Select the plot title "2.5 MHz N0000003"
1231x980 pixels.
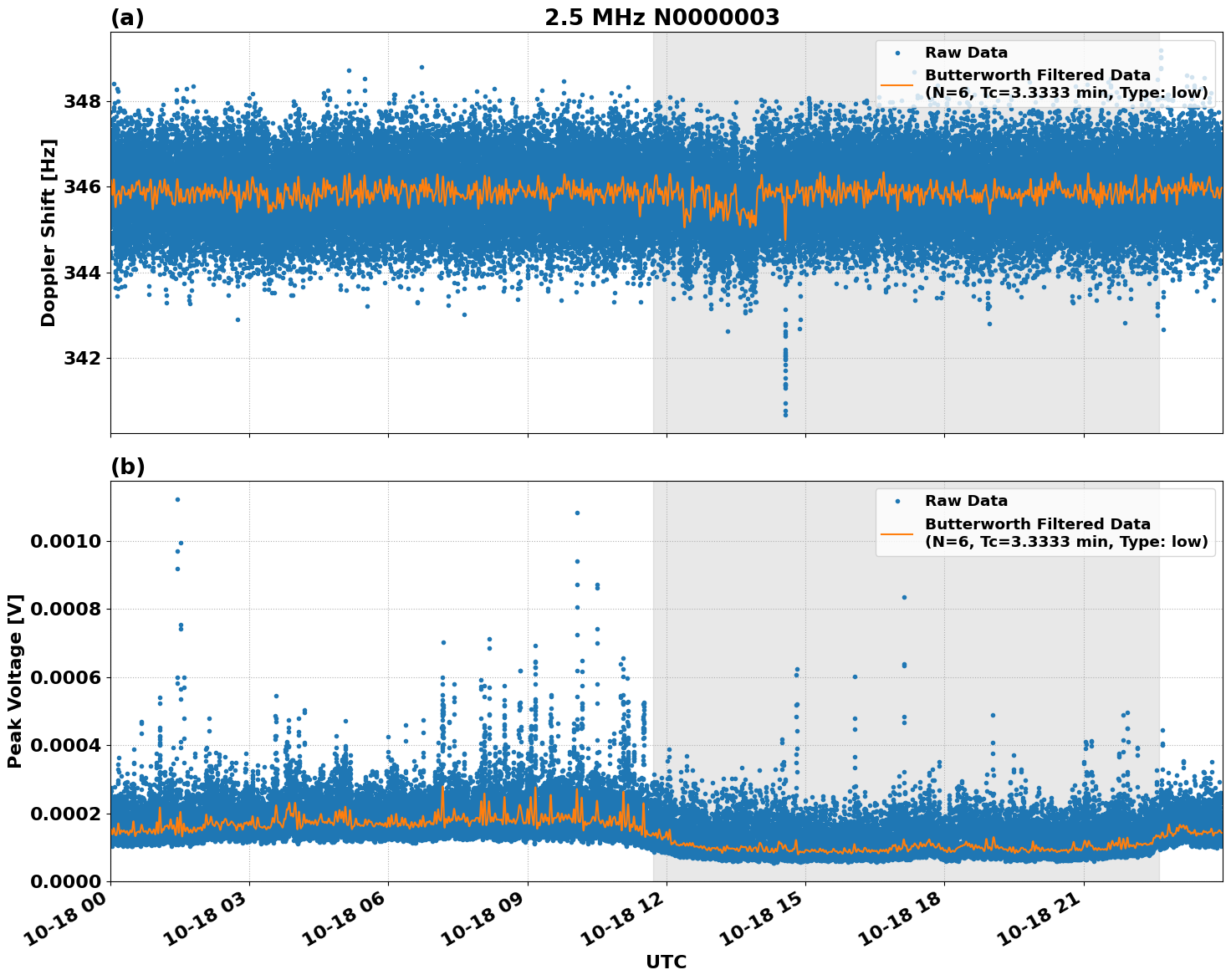pos(661,18)
